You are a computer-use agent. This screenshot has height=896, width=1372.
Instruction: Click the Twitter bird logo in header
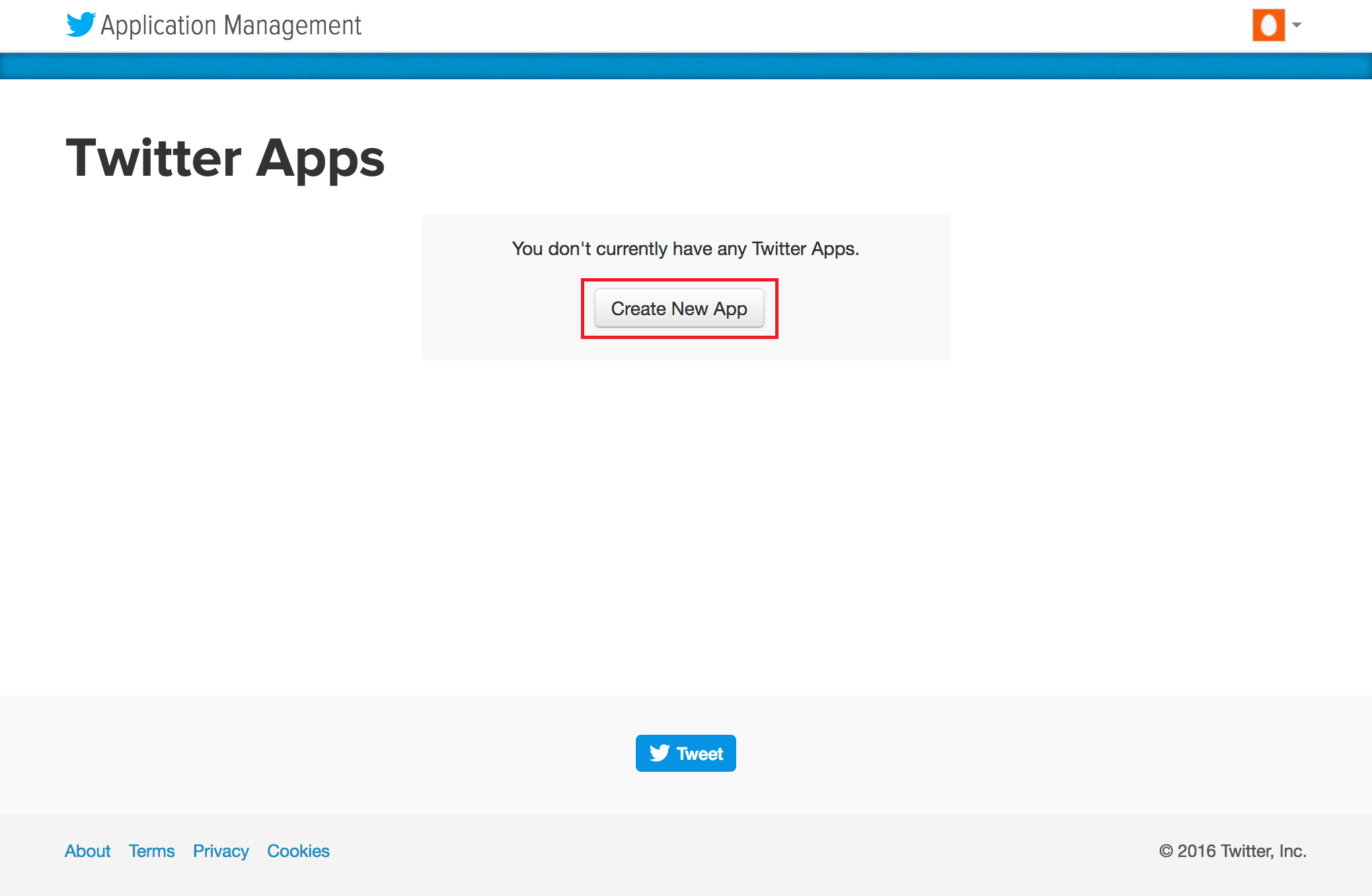81,24
